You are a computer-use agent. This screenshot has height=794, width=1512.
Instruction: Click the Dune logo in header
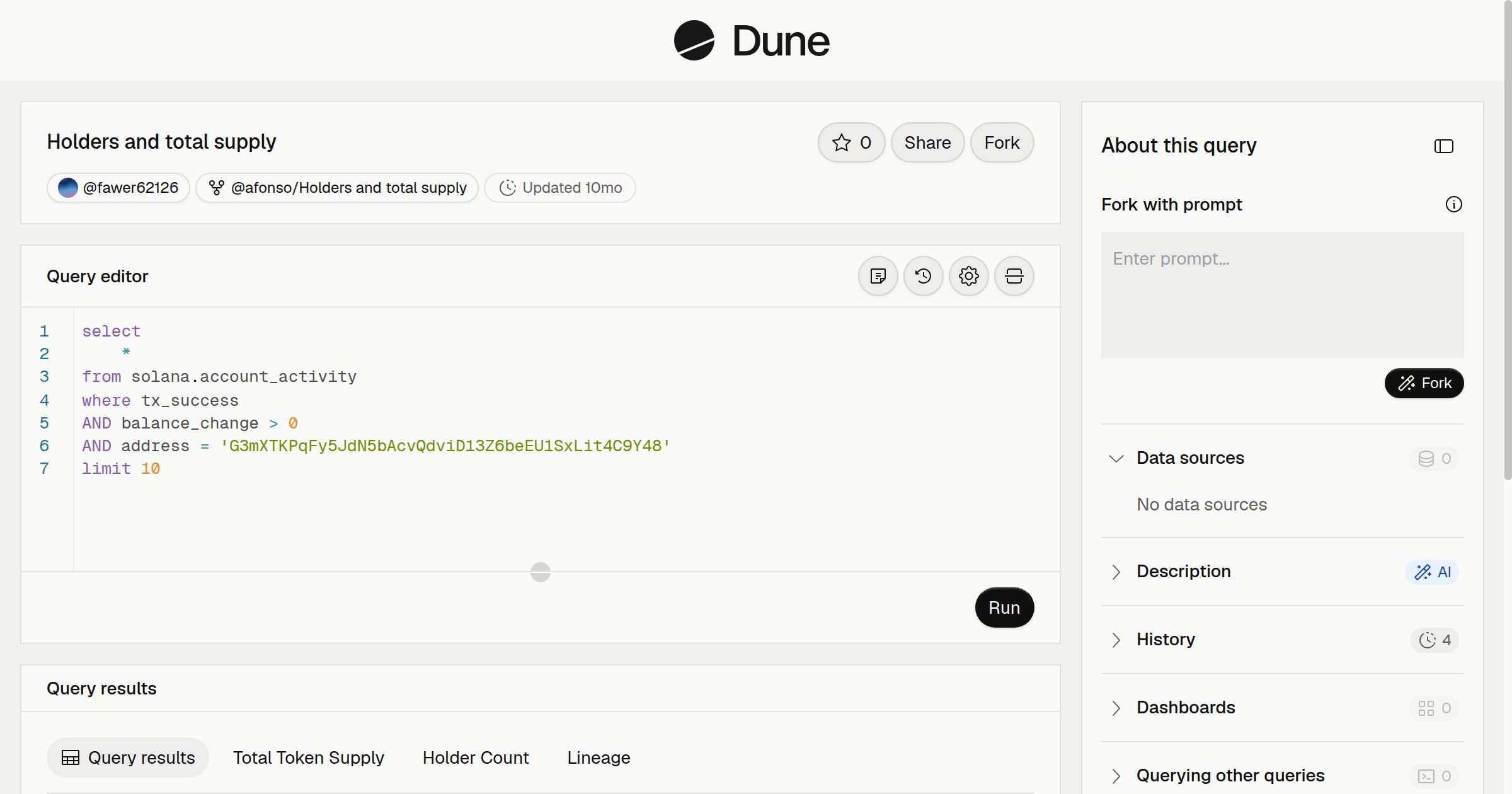(752, 40)
